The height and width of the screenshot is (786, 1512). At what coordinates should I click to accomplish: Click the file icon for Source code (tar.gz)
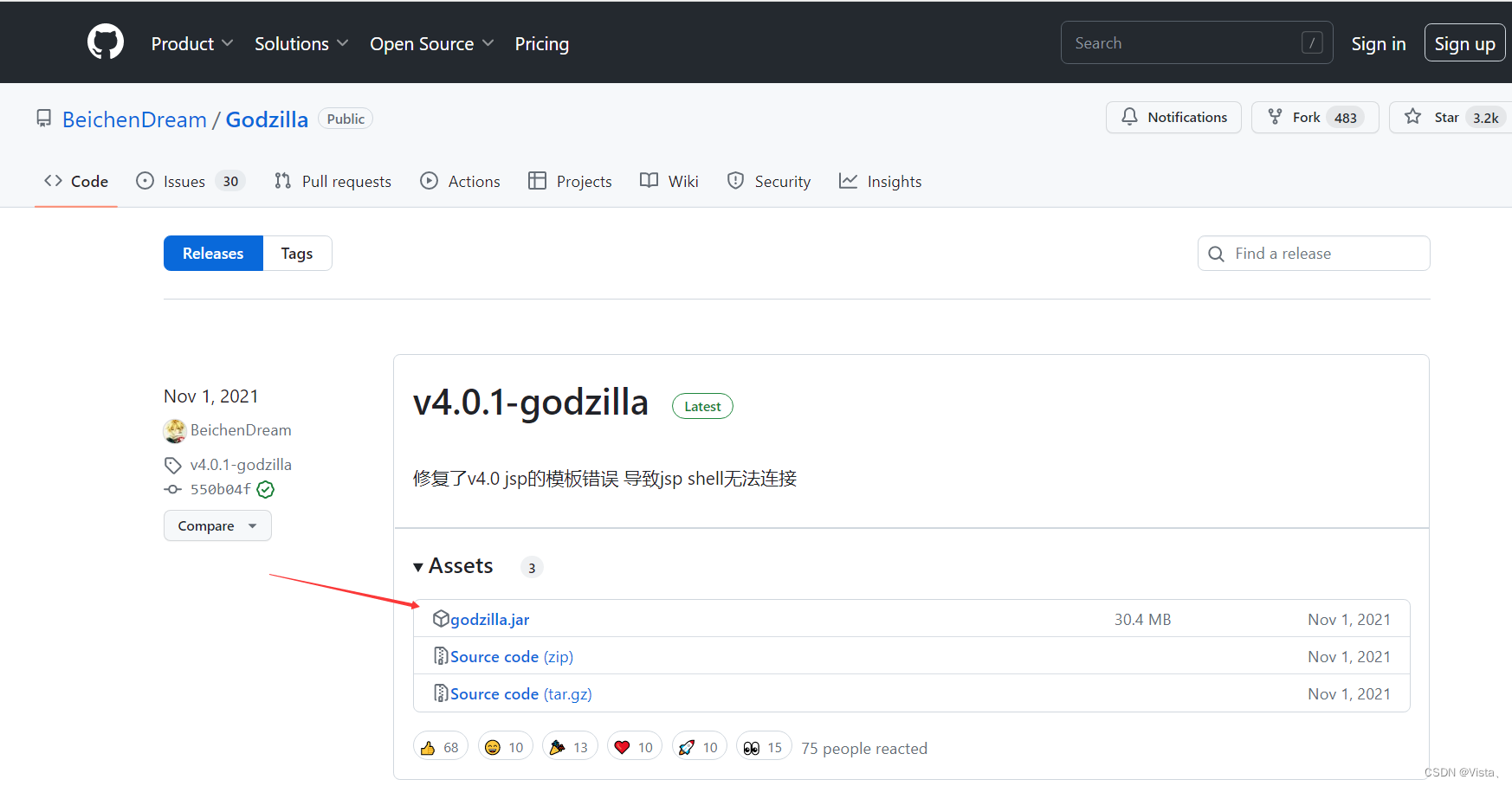441,693
